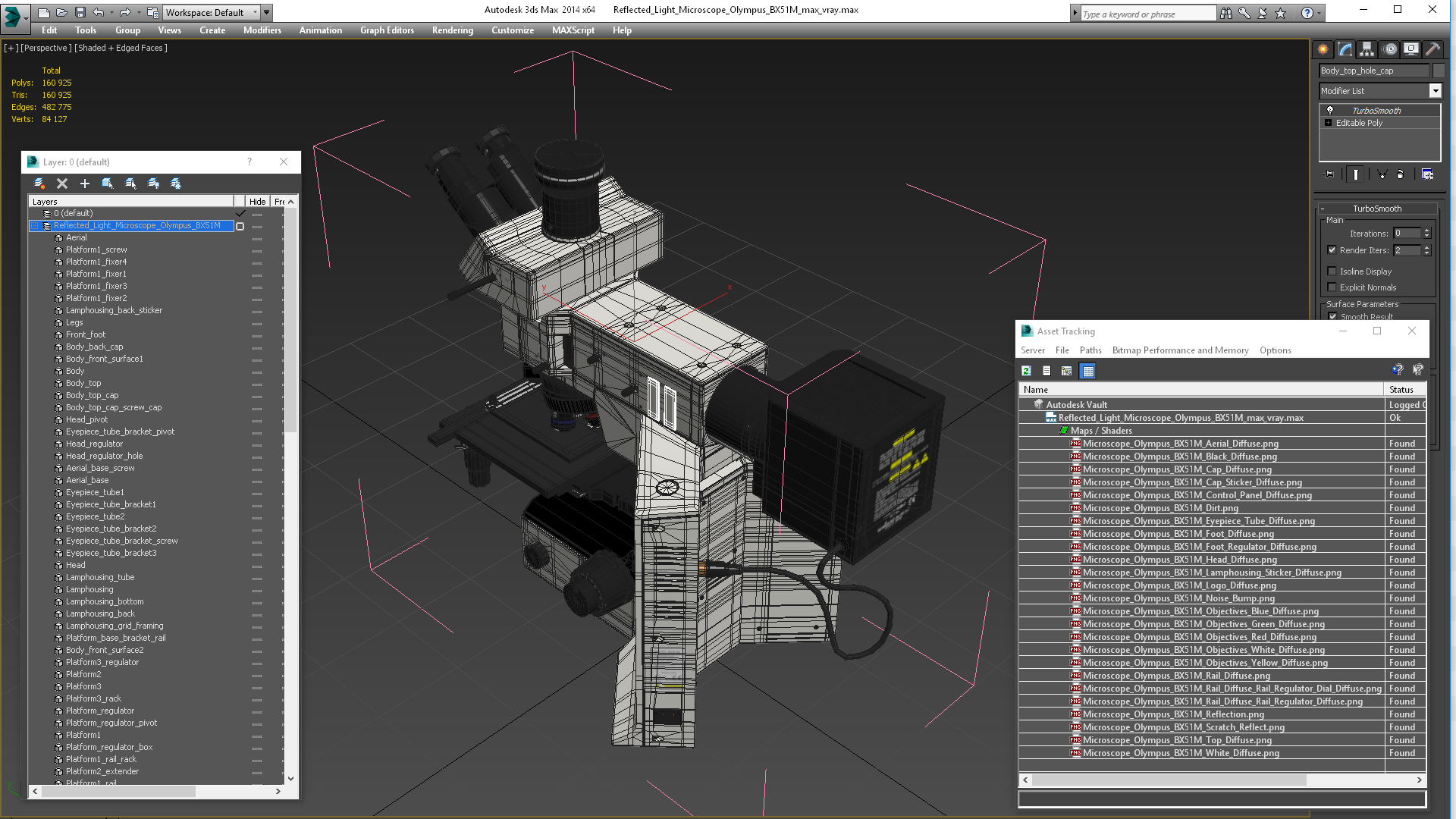The image size is (1456, 819).
Task: Expand the Editable Poly plus sign in stack
Action: 1328,123
